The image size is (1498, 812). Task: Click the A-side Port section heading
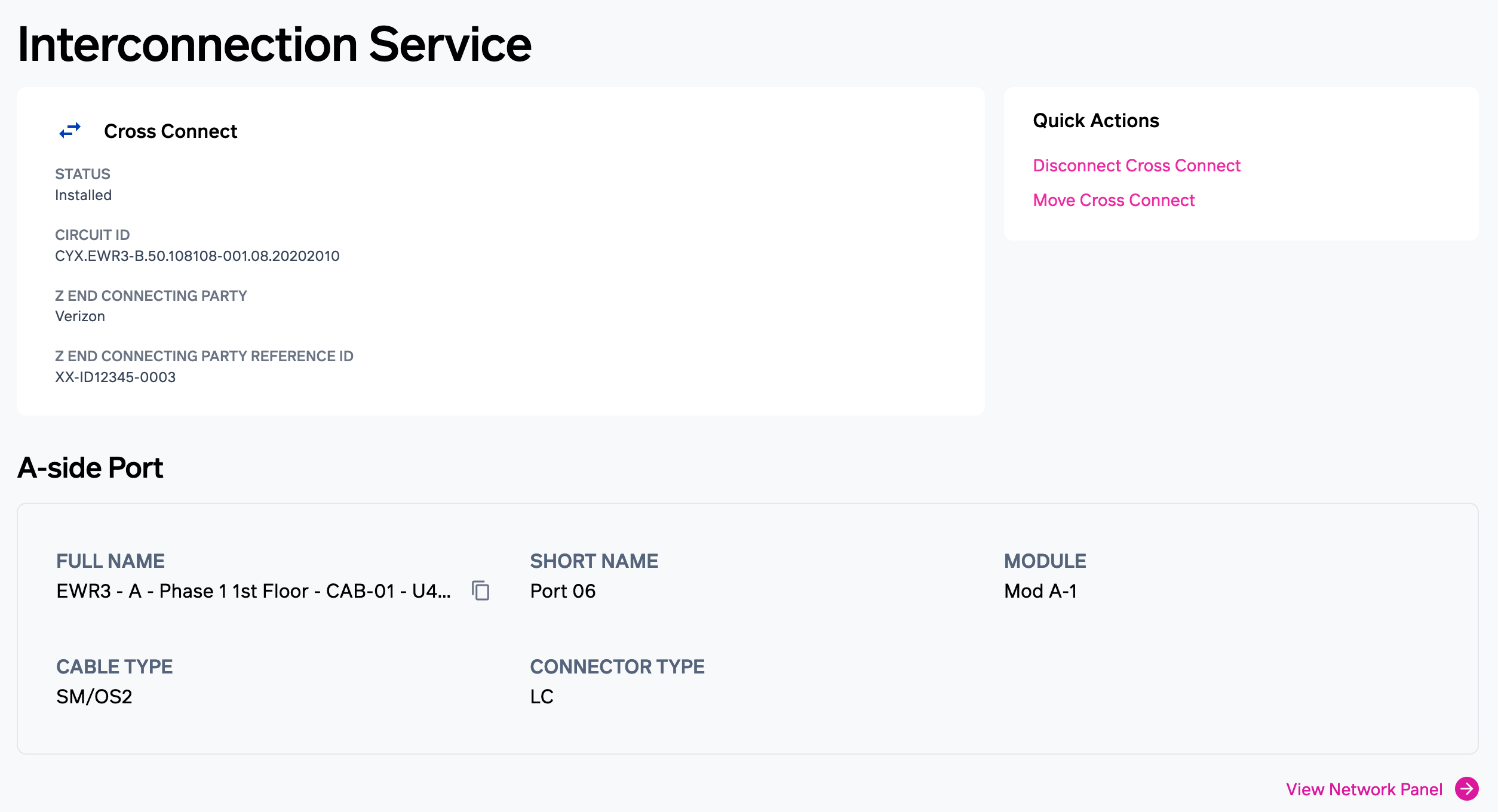click(90, 467)
